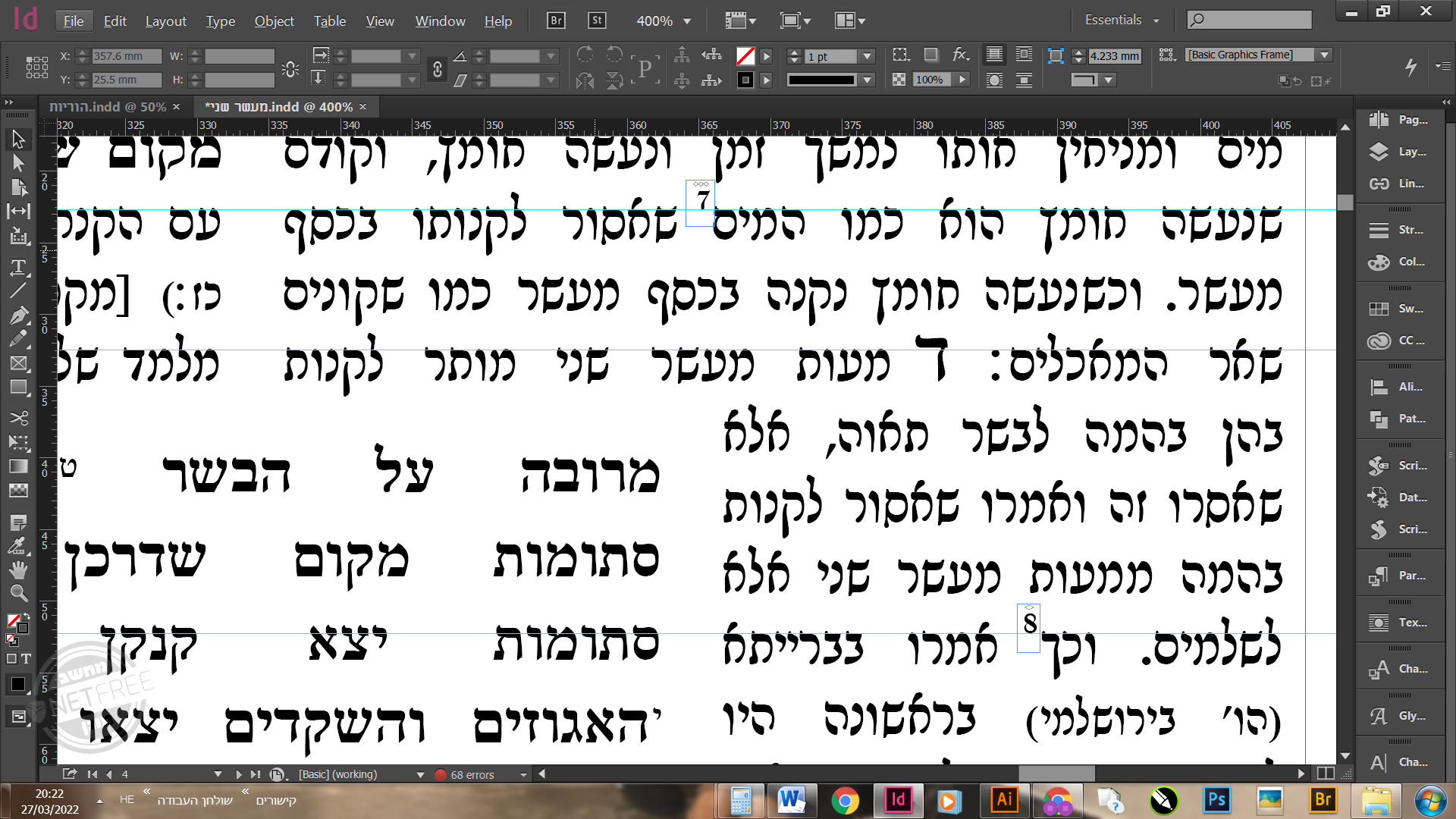This screenshot has height=819, width=1456.
Task: Select the Scissors tool
Action: pyautogui.click(x=18, y=418)
